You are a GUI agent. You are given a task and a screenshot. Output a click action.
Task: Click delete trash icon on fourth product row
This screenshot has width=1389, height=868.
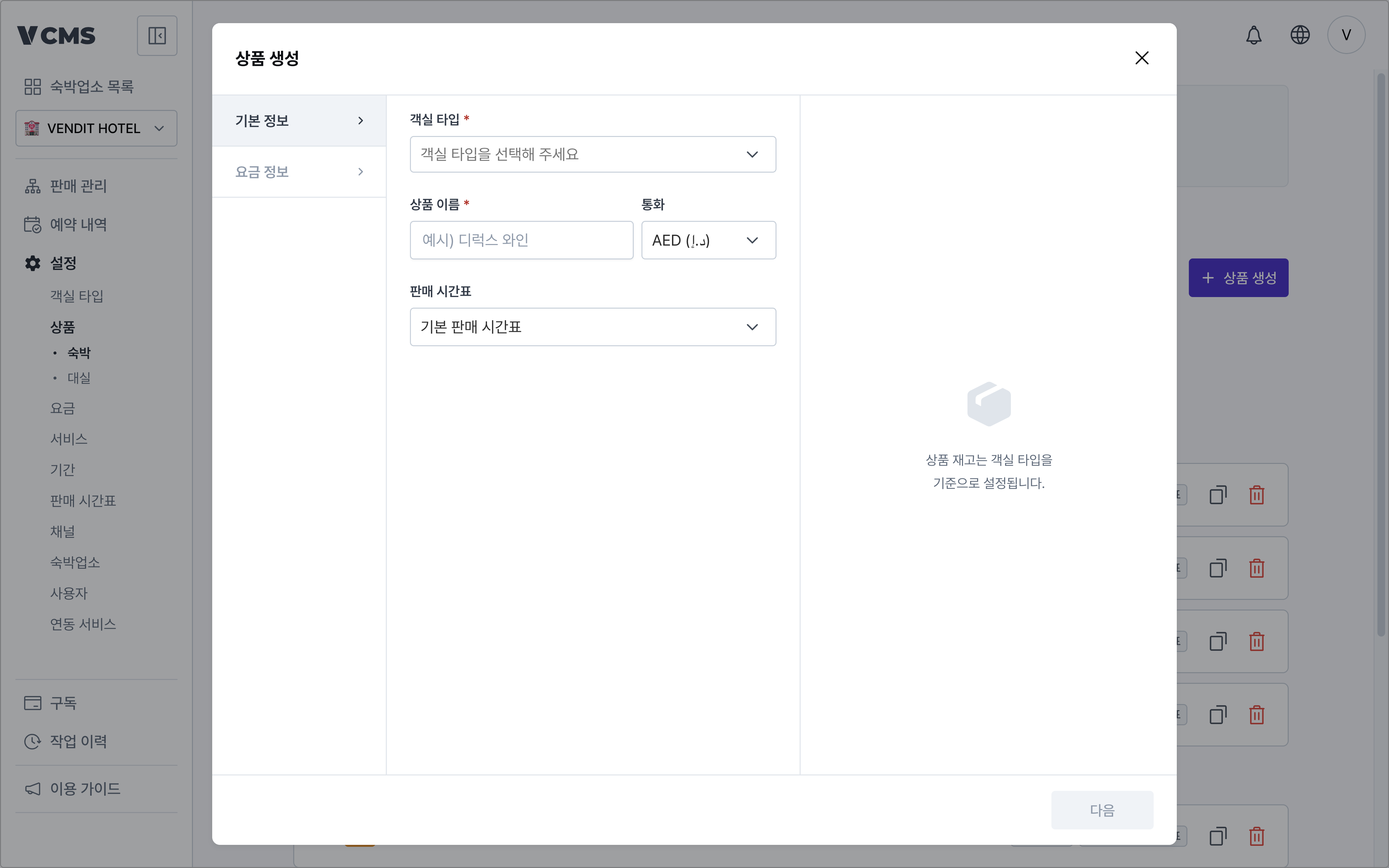click(x=1257, y=715)
